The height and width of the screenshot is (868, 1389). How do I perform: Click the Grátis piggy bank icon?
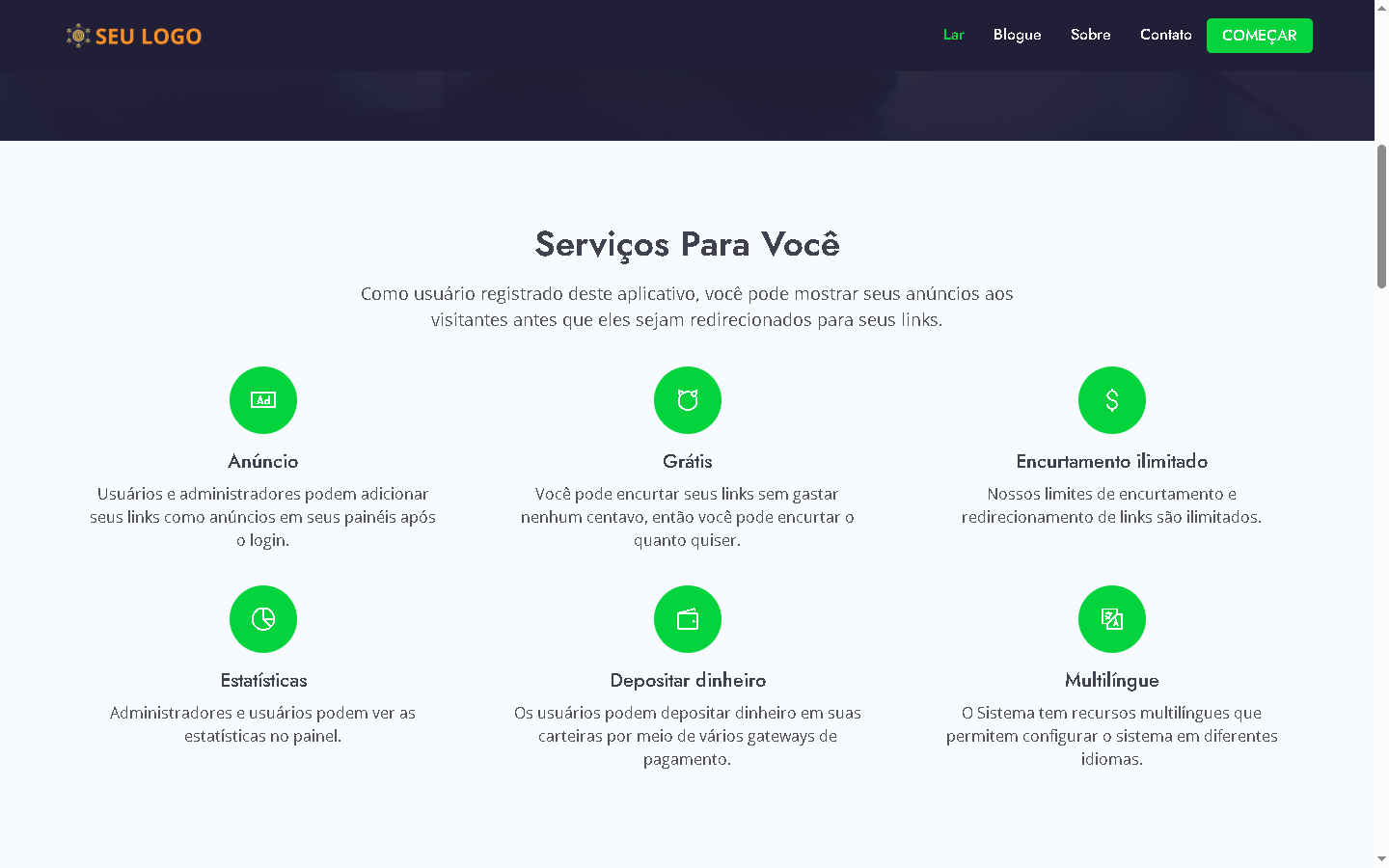point(688,400)
